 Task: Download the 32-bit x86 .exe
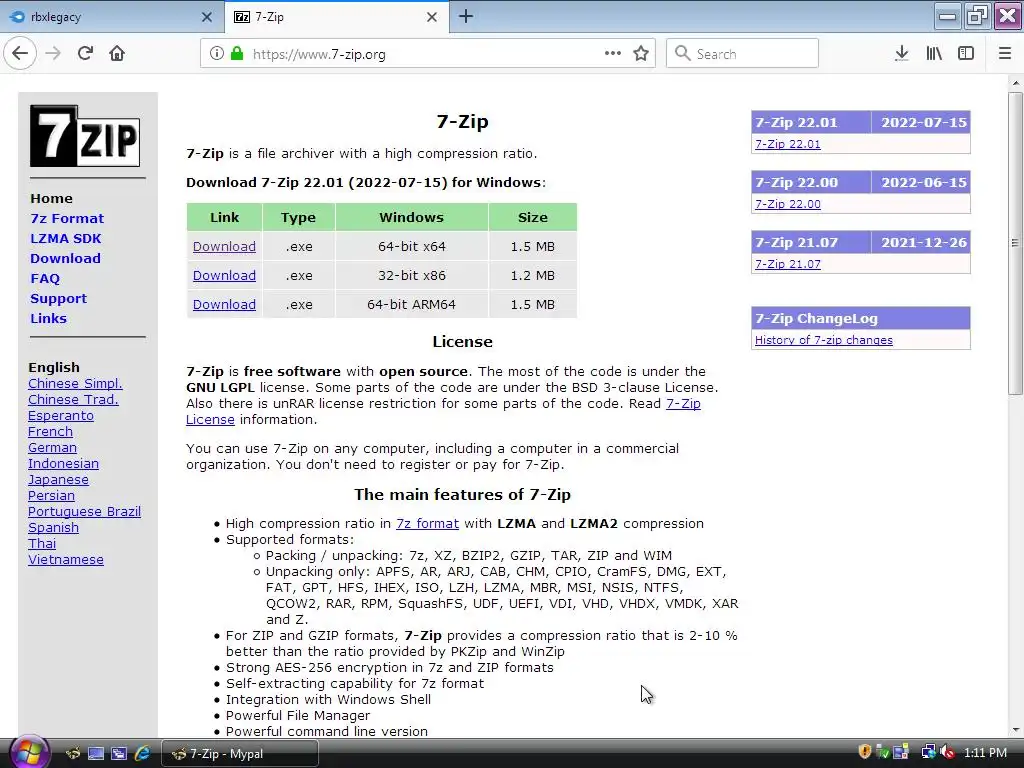pyautogui.click(x=224, y=276)
